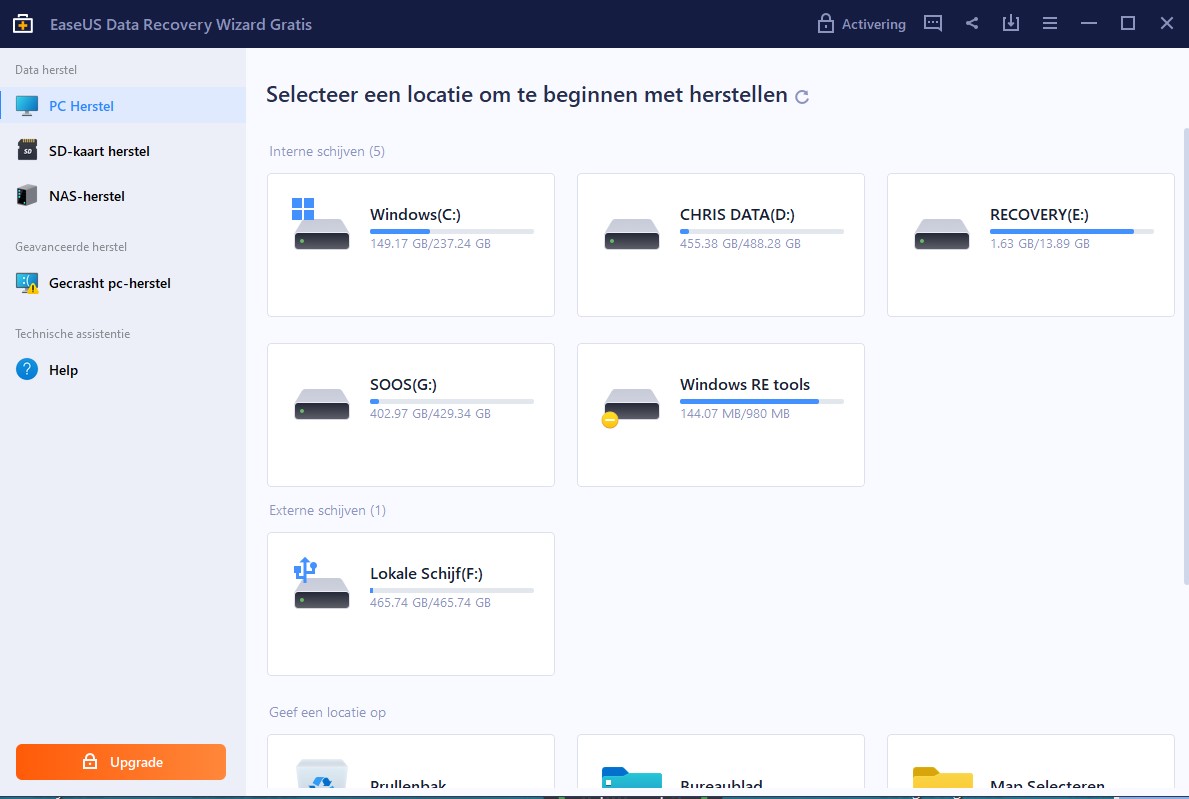Click 402.97 GB/429.34 GB text

(430, 413)
